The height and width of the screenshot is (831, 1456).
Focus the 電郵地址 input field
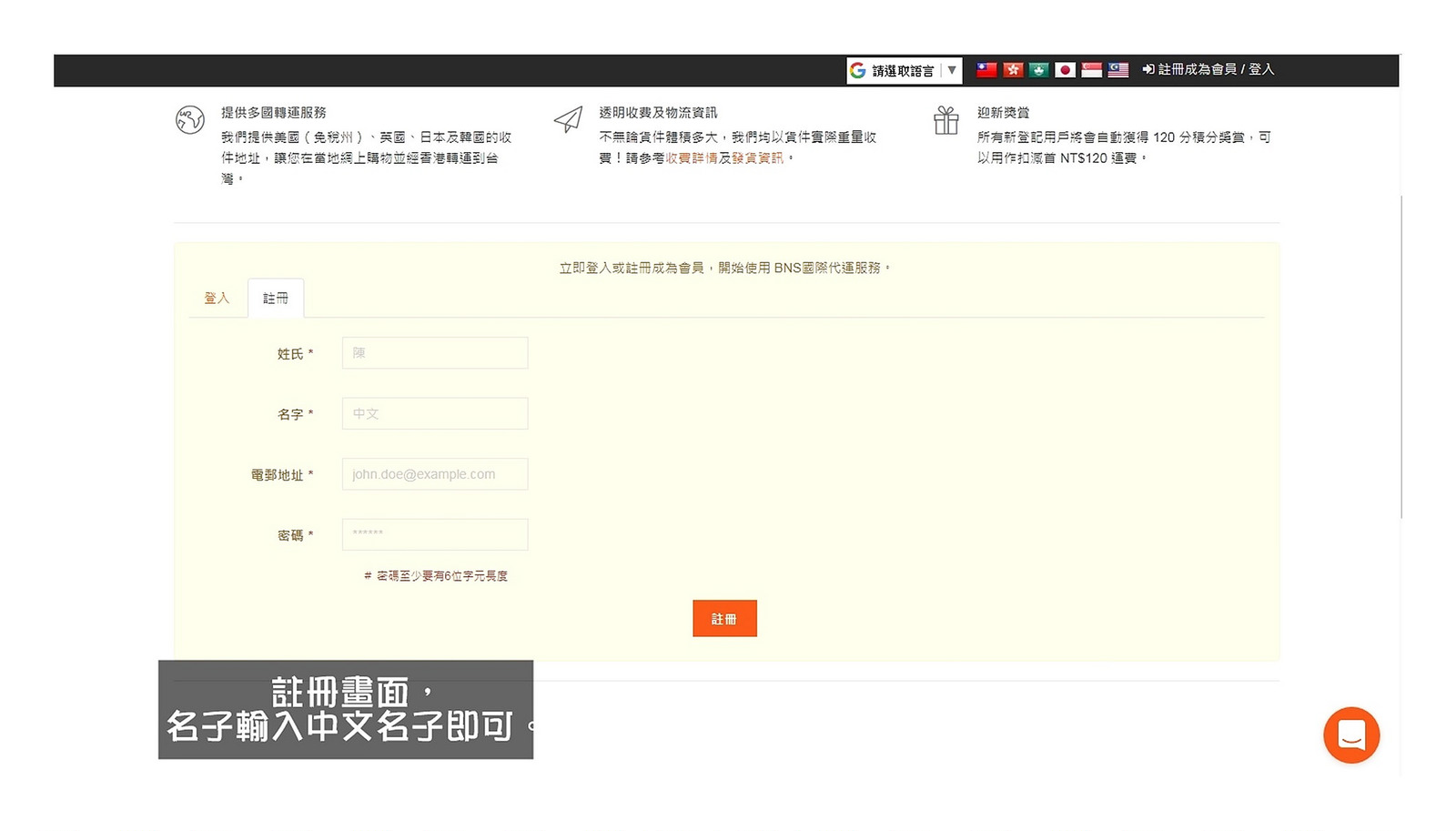435,474
